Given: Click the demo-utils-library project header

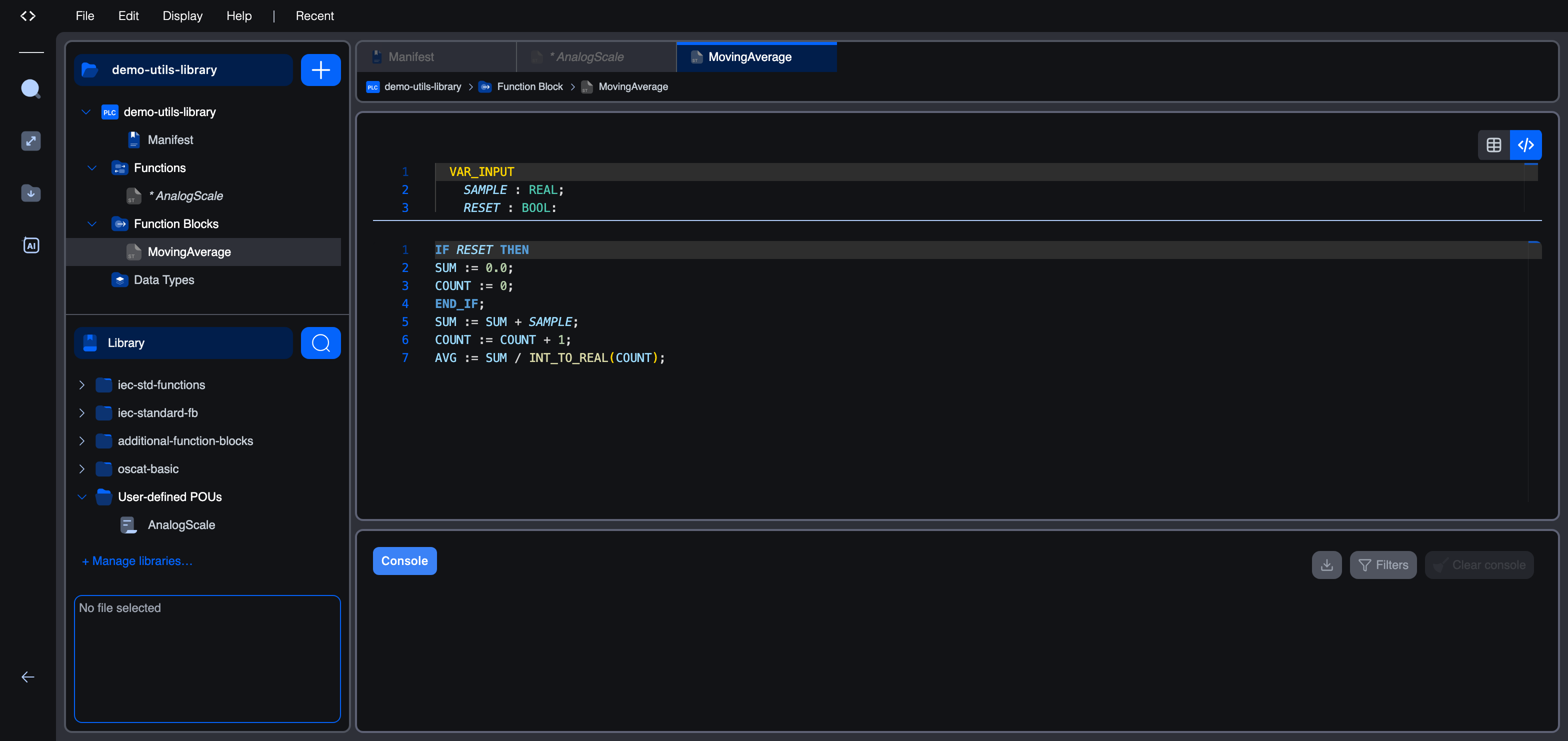Looking at the screenshot, I should (183, 70).
